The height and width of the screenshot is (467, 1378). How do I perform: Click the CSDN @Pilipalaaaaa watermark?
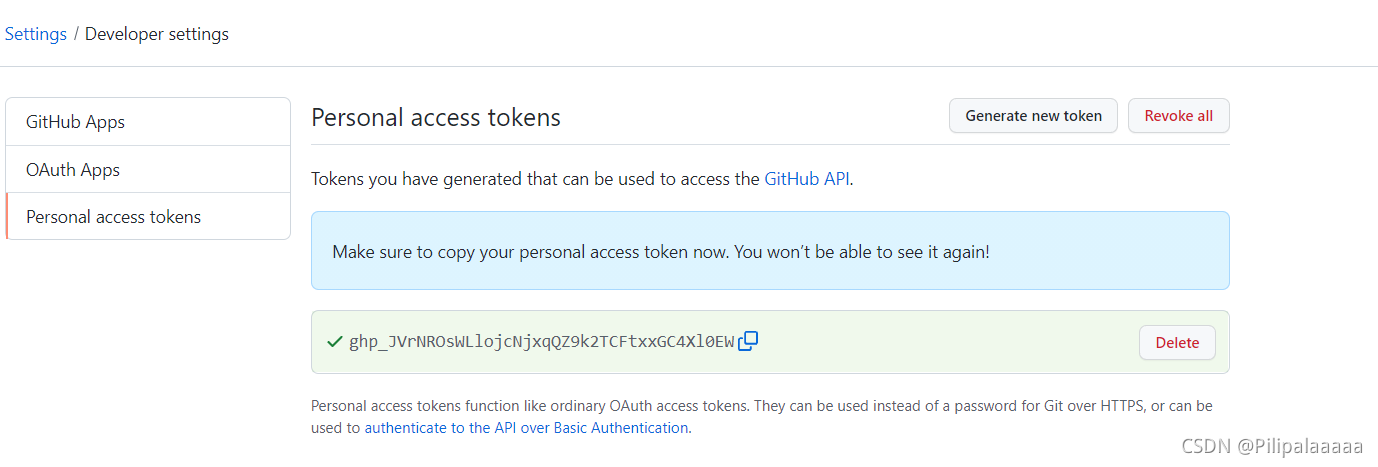[x=1271, y=446]
